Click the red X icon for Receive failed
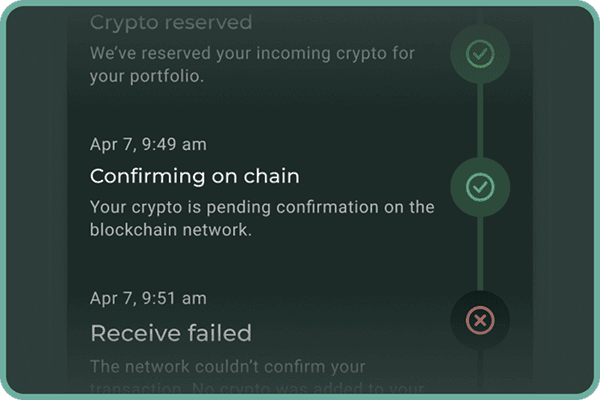 pos(481,320)
